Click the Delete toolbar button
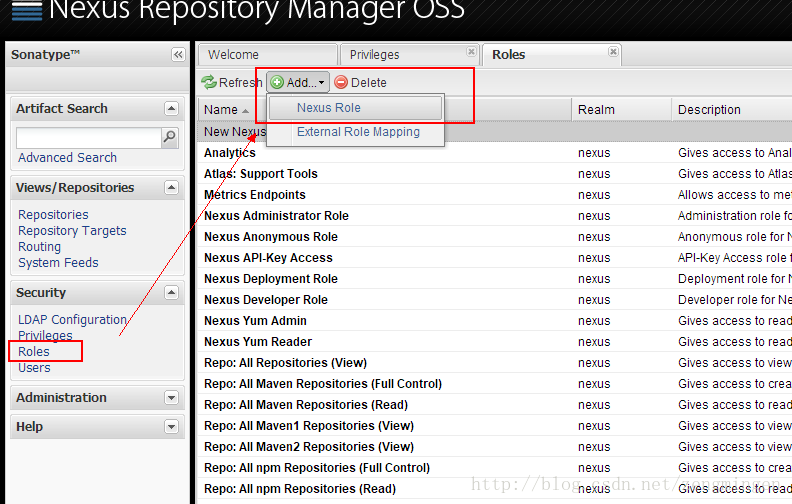 click(x=361, y=82)
